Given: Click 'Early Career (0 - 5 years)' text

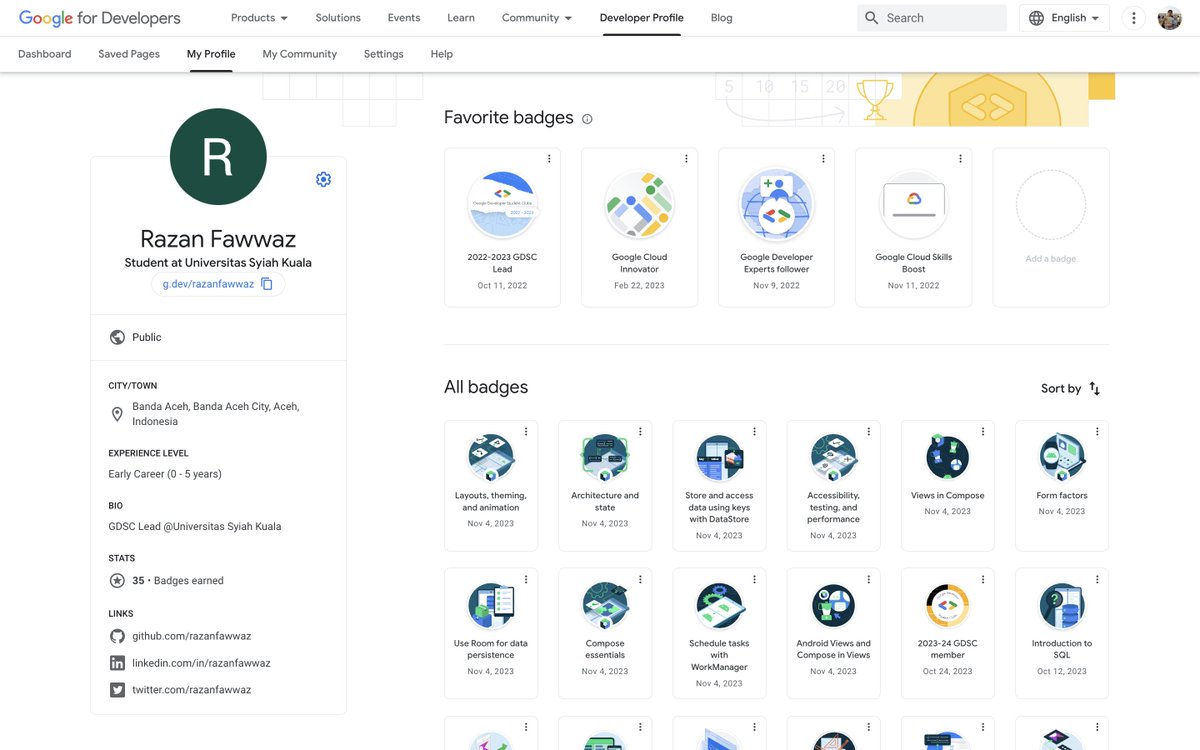Looking at the screenshot, I should coord(165,474).
